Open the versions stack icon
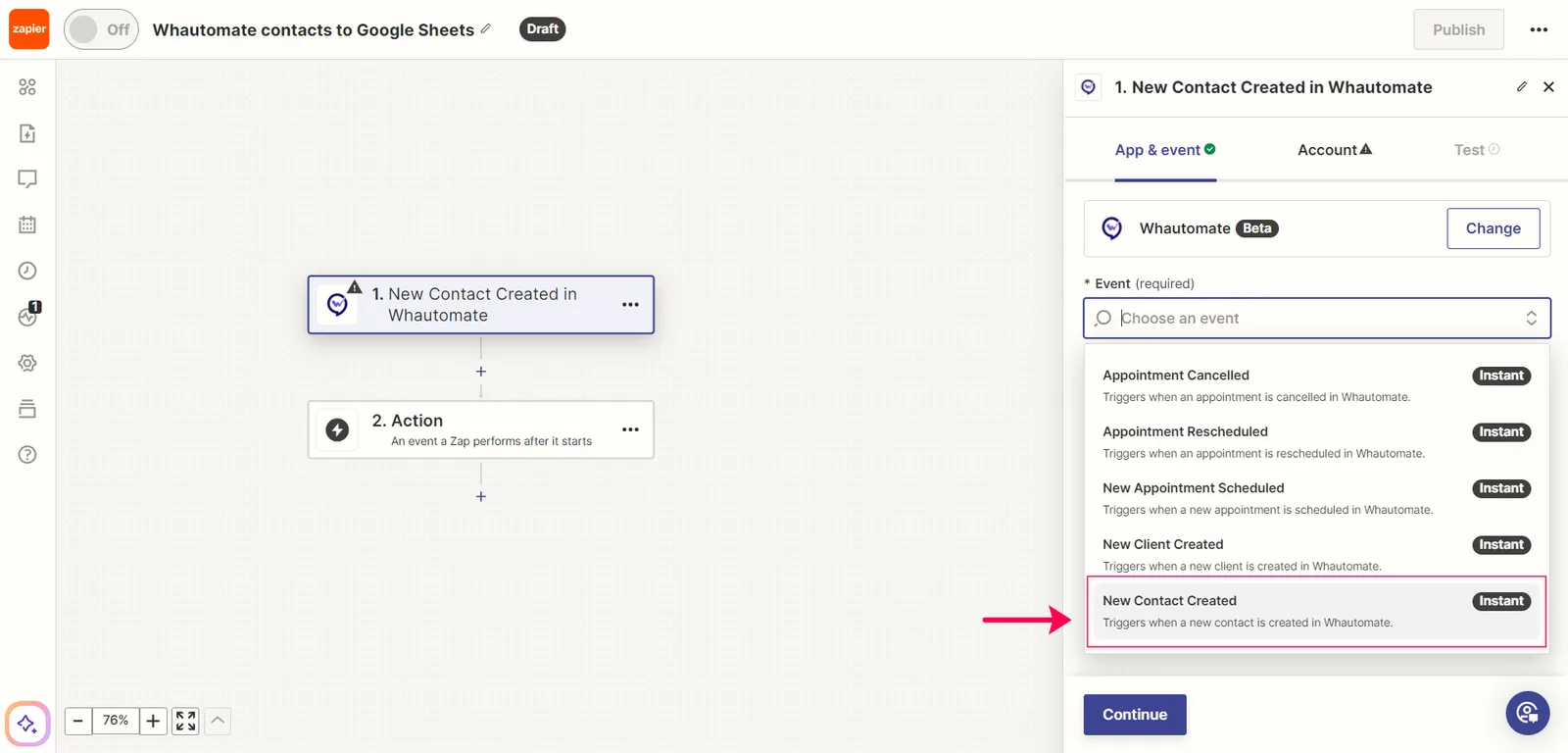The width and height of the screenshot is (1568, 753). 27,409
